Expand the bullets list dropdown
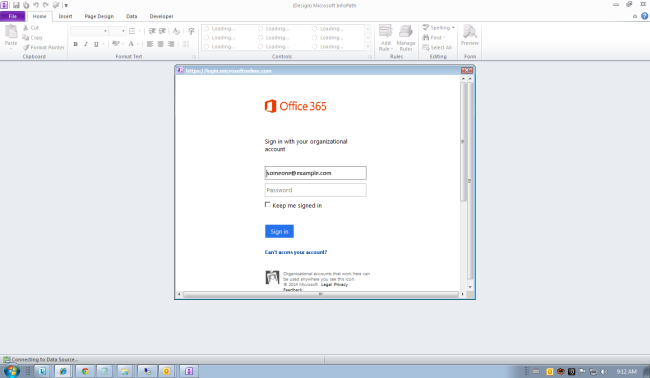This screenshot has height=378, width=650. click(139, 31)
